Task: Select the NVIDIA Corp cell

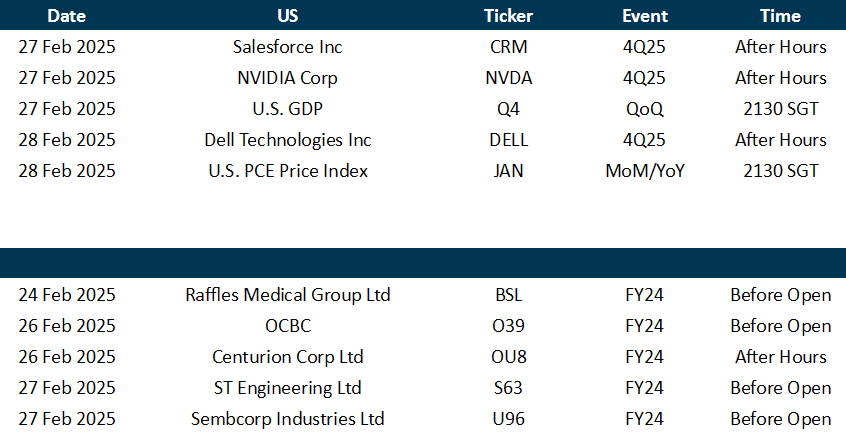Action: point(288,78)
